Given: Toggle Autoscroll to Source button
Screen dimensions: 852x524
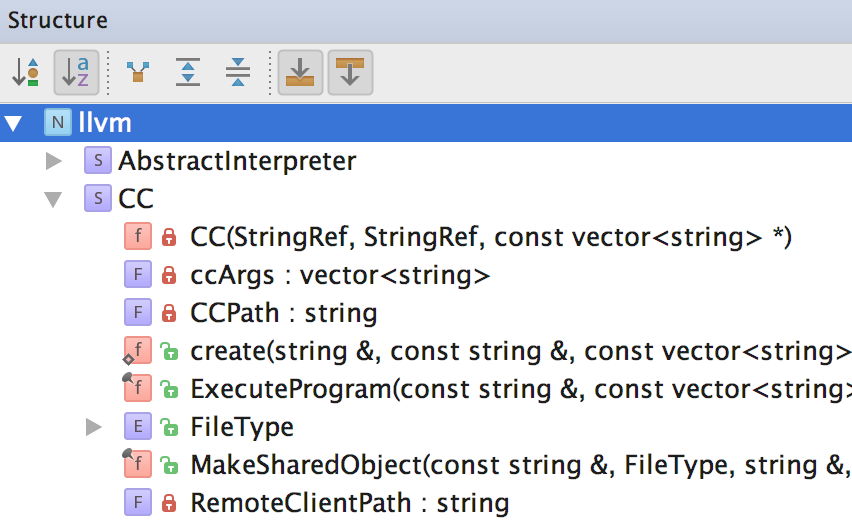Looking at the screenshot, I should click(300, 72).
